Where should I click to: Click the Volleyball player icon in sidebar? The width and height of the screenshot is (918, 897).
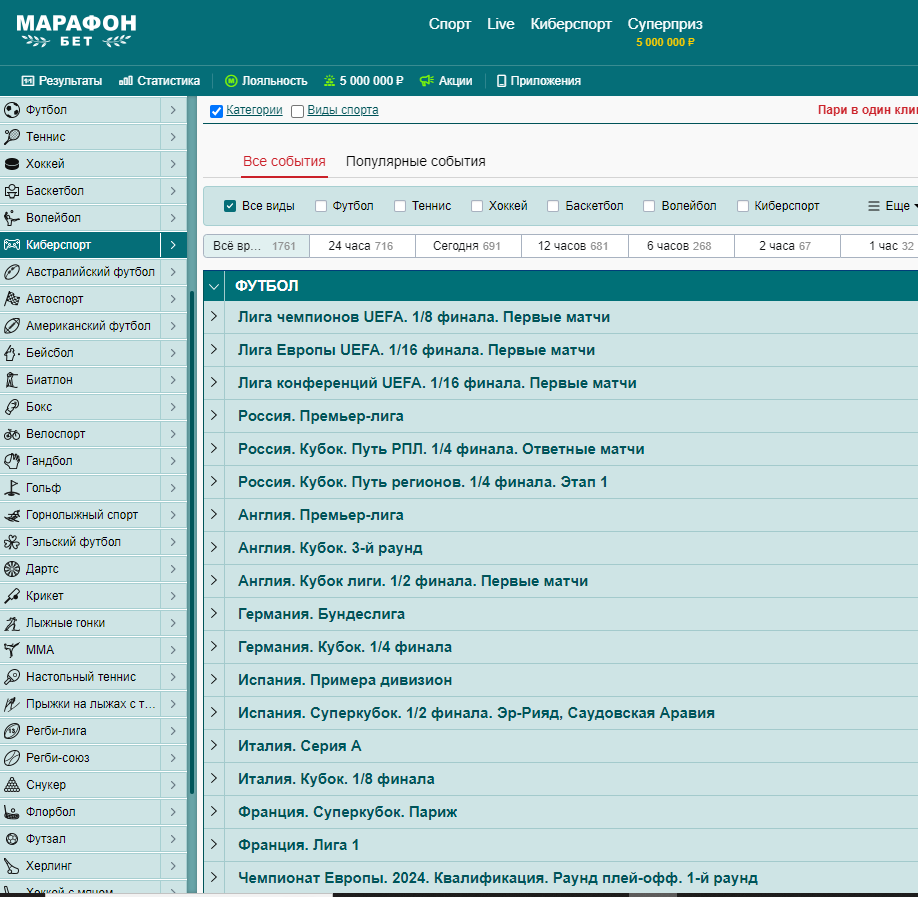[12, 218]
